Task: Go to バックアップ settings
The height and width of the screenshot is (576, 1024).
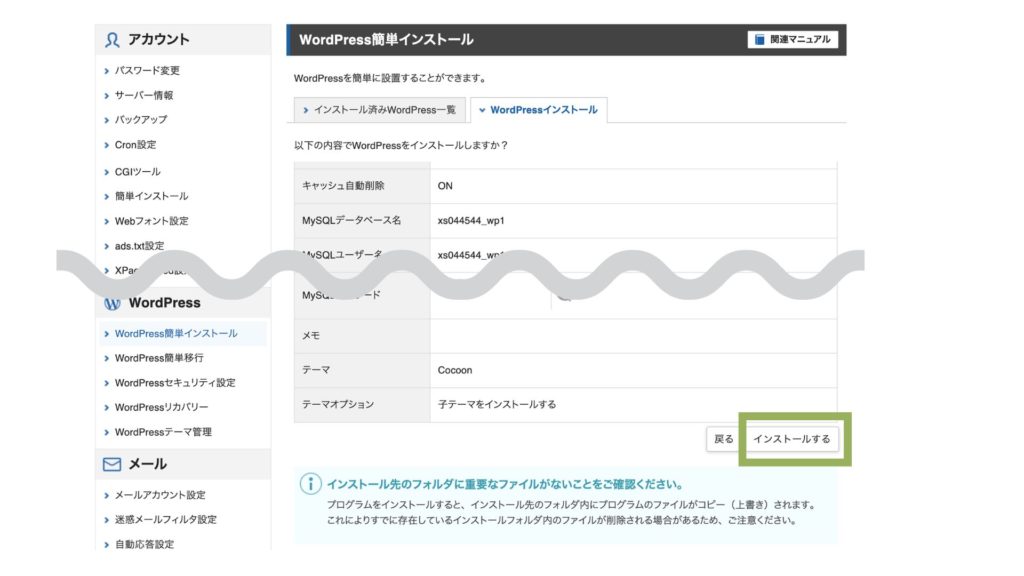Action: [x=140, y=120]
